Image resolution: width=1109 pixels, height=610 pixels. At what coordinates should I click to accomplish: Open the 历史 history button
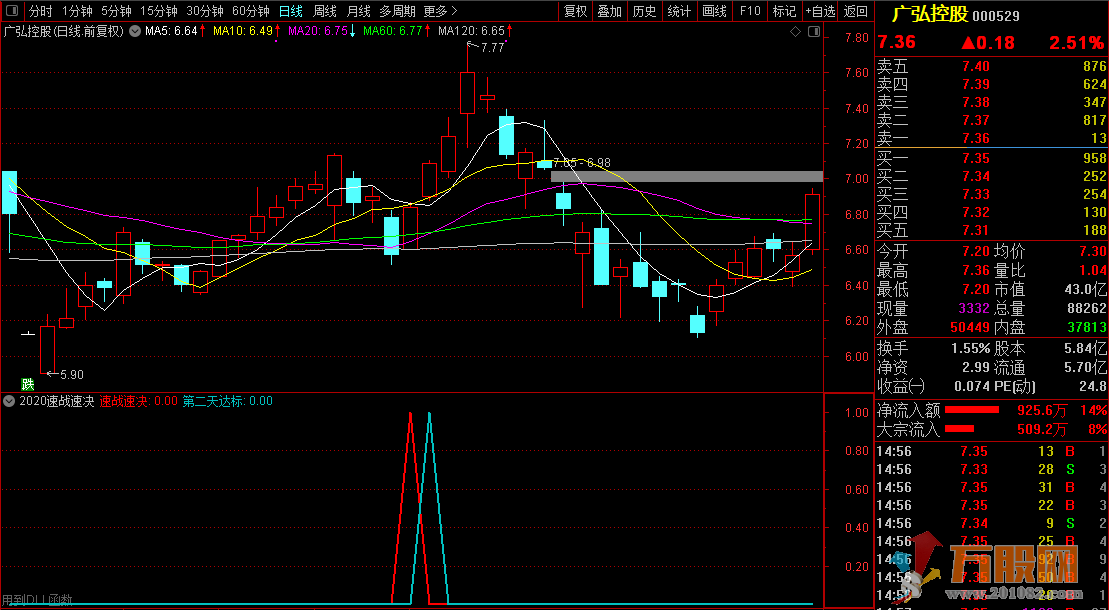(x=644, y=11)
